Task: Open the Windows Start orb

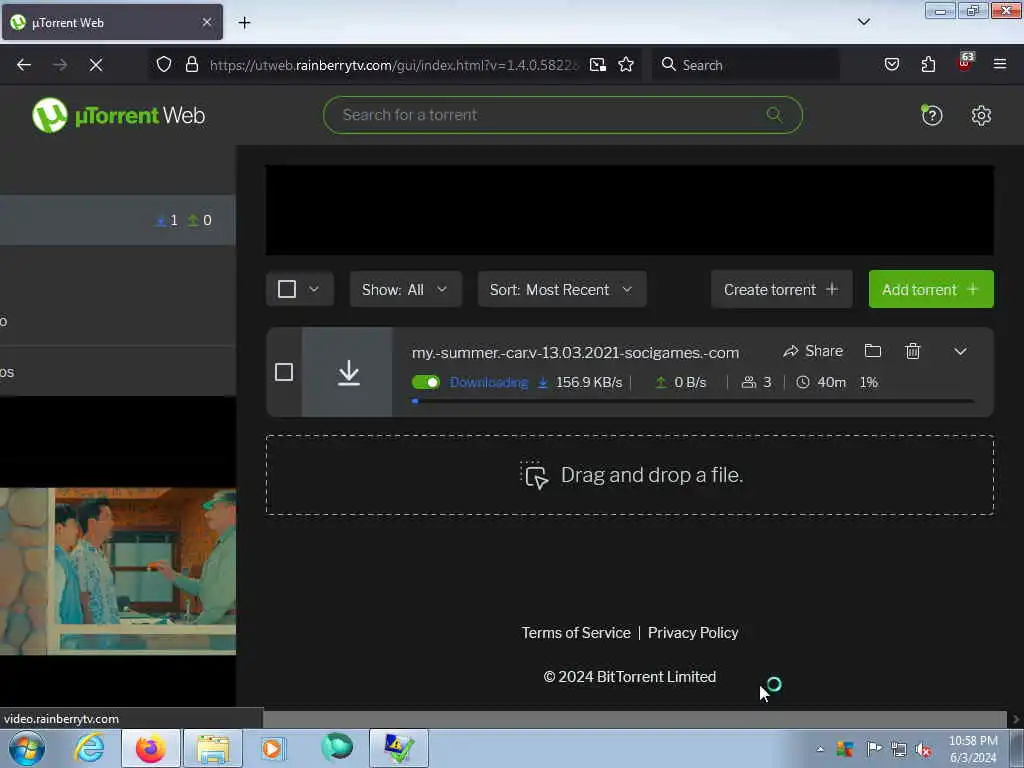Action: [26, 748]
